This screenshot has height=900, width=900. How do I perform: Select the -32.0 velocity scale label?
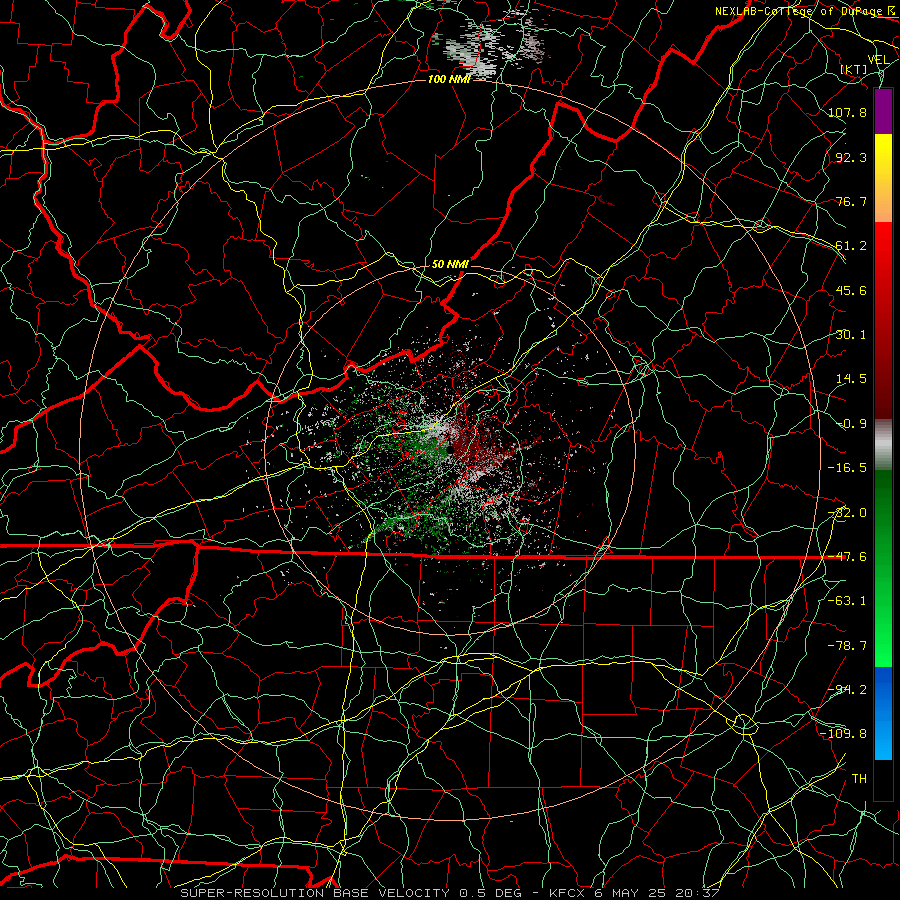[847, 513]
